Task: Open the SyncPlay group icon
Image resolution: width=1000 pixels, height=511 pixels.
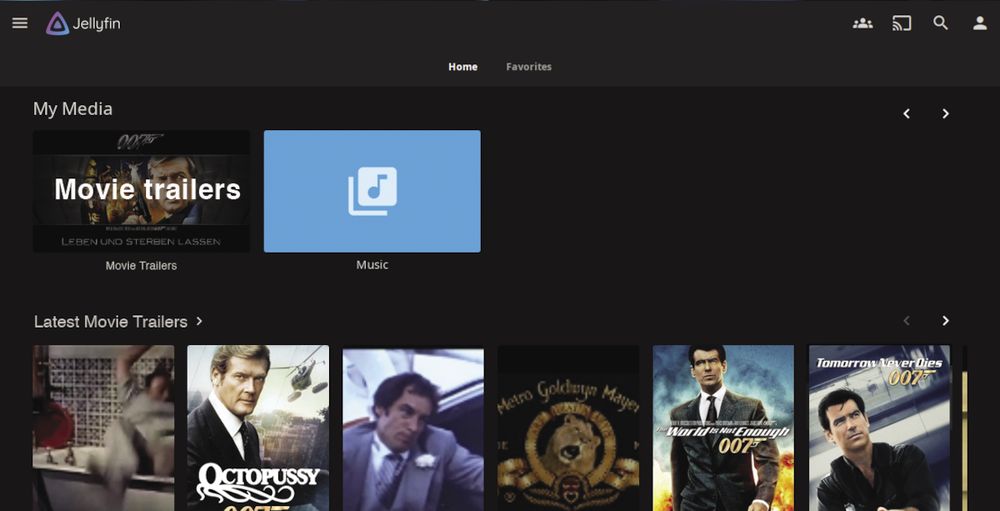Action: (862, 24)
